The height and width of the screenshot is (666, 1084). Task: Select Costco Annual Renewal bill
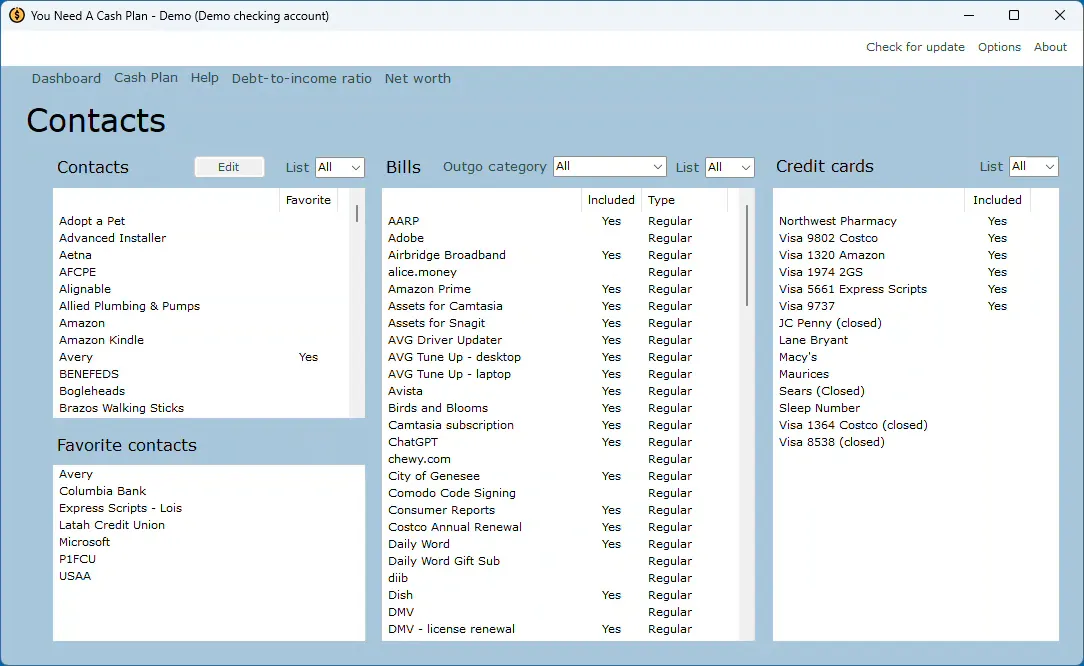(x=455, y=527)
